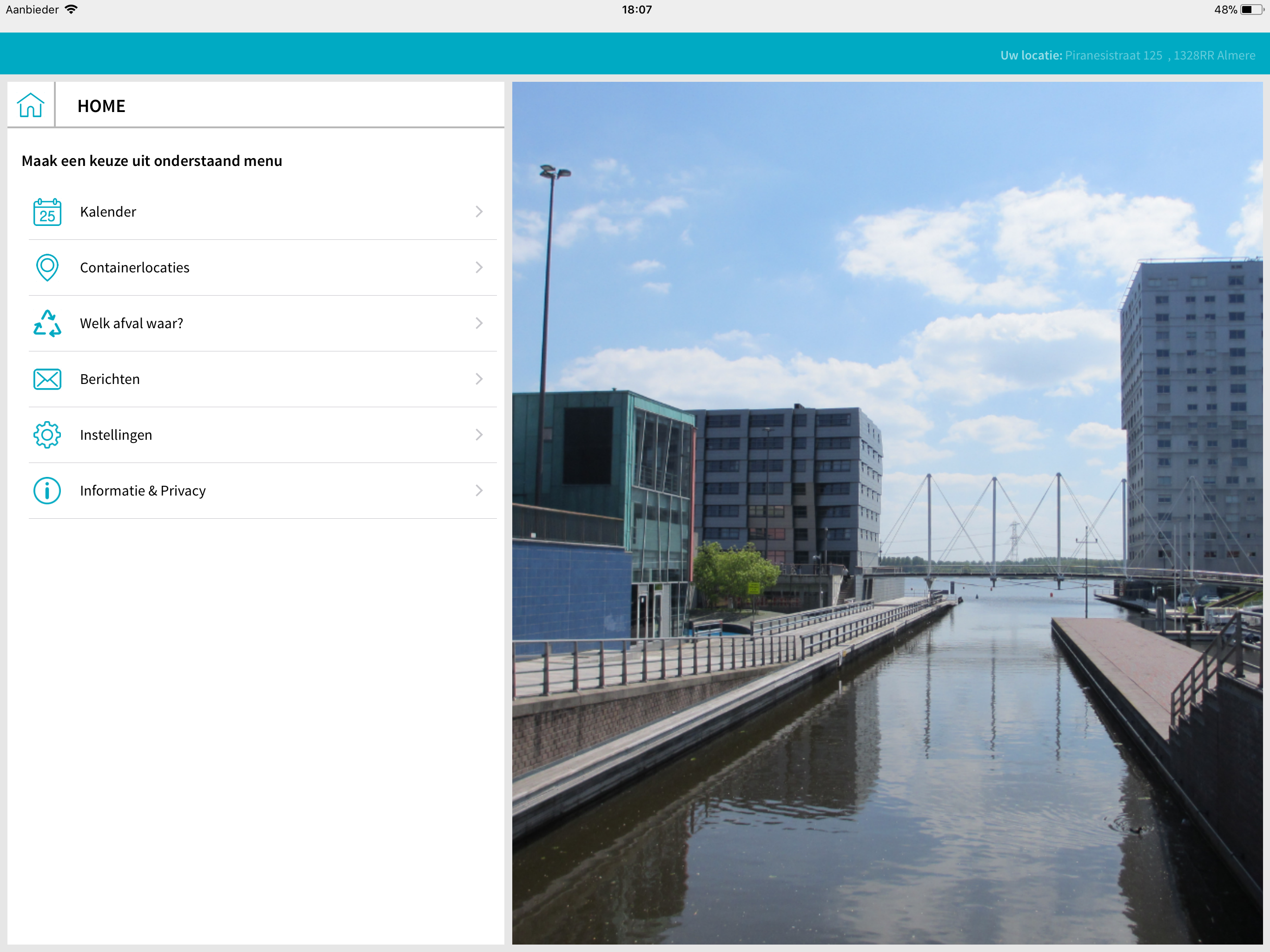
Task: Open the Kalender menu item
Action: click(x=108, y=212)
